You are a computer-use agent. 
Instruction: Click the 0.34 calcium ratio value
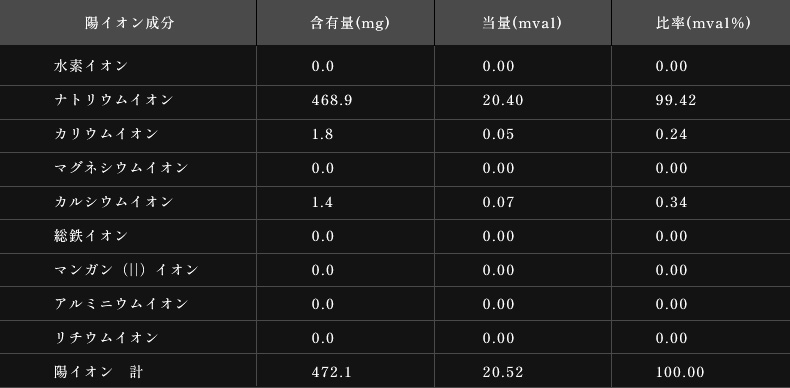click(x=671, y=203)
